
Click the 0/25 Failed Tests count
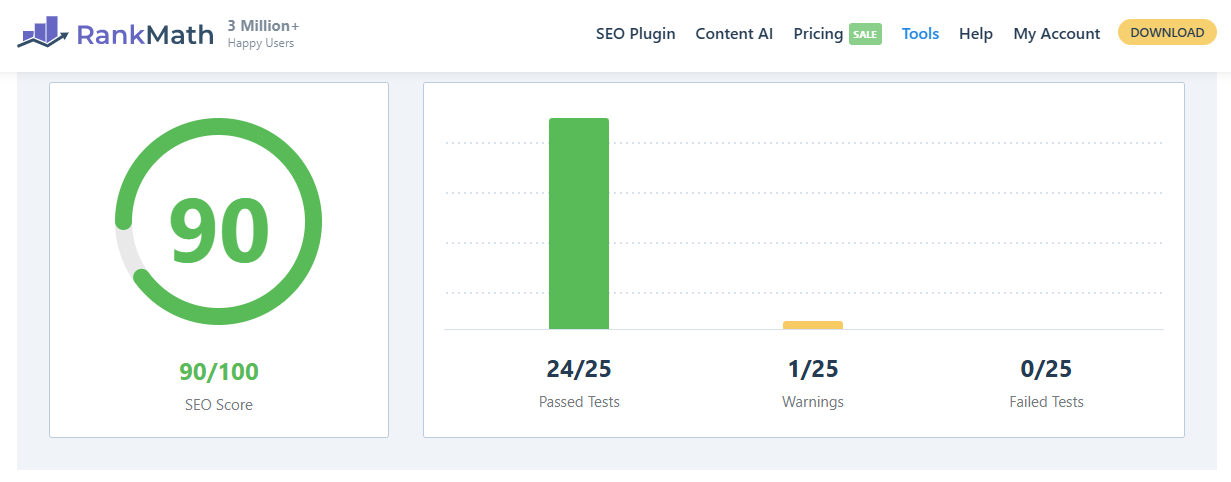coord(1046,368)
